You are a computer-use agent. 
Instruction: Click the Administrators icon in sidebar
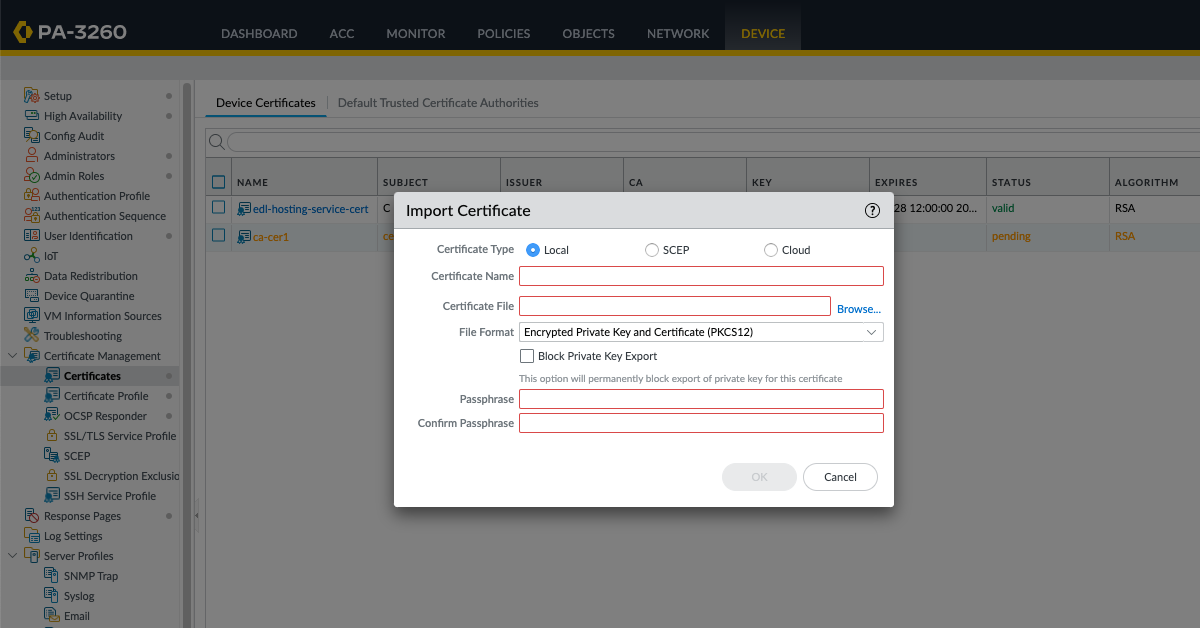coord(32,156)
